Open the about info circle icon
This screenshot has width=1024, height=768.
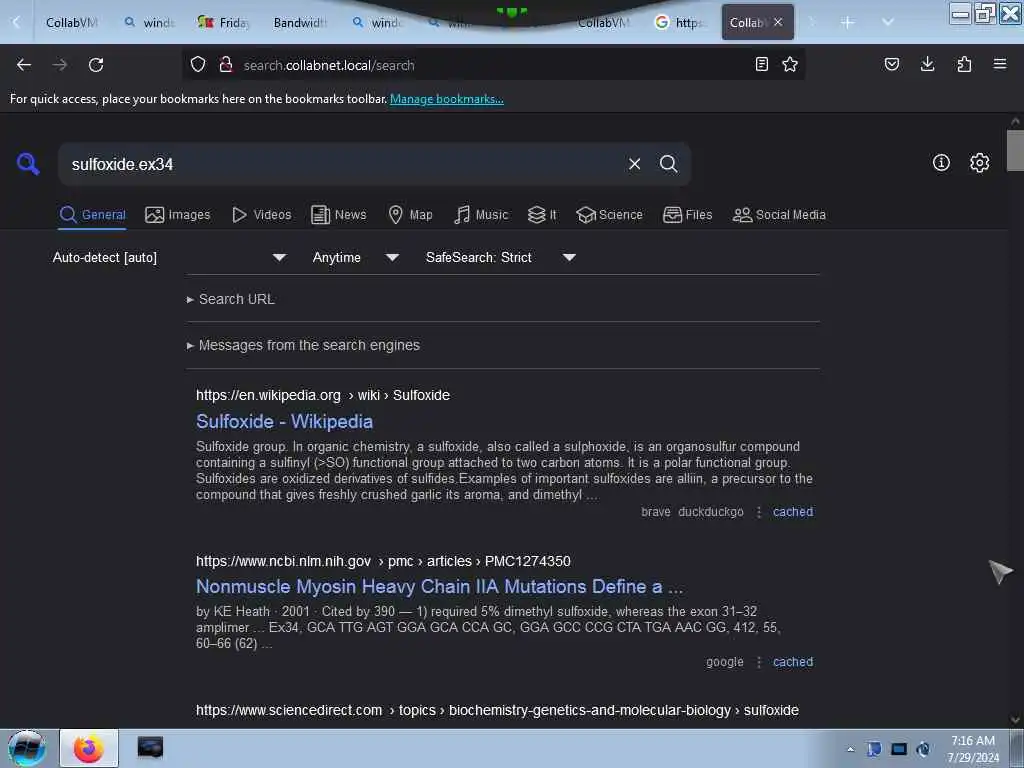pos(941,163)
